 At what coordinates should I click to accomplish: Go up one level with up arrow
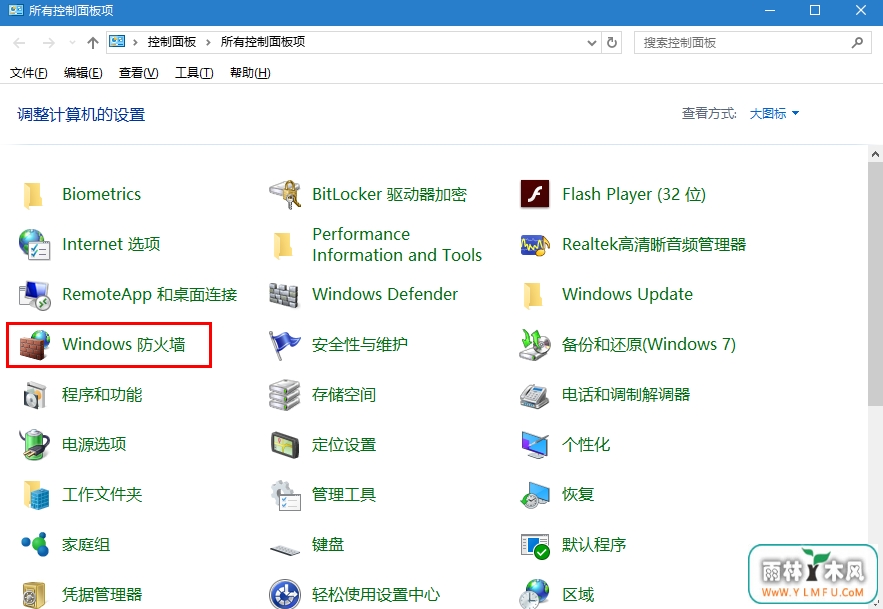coord(93,43)
